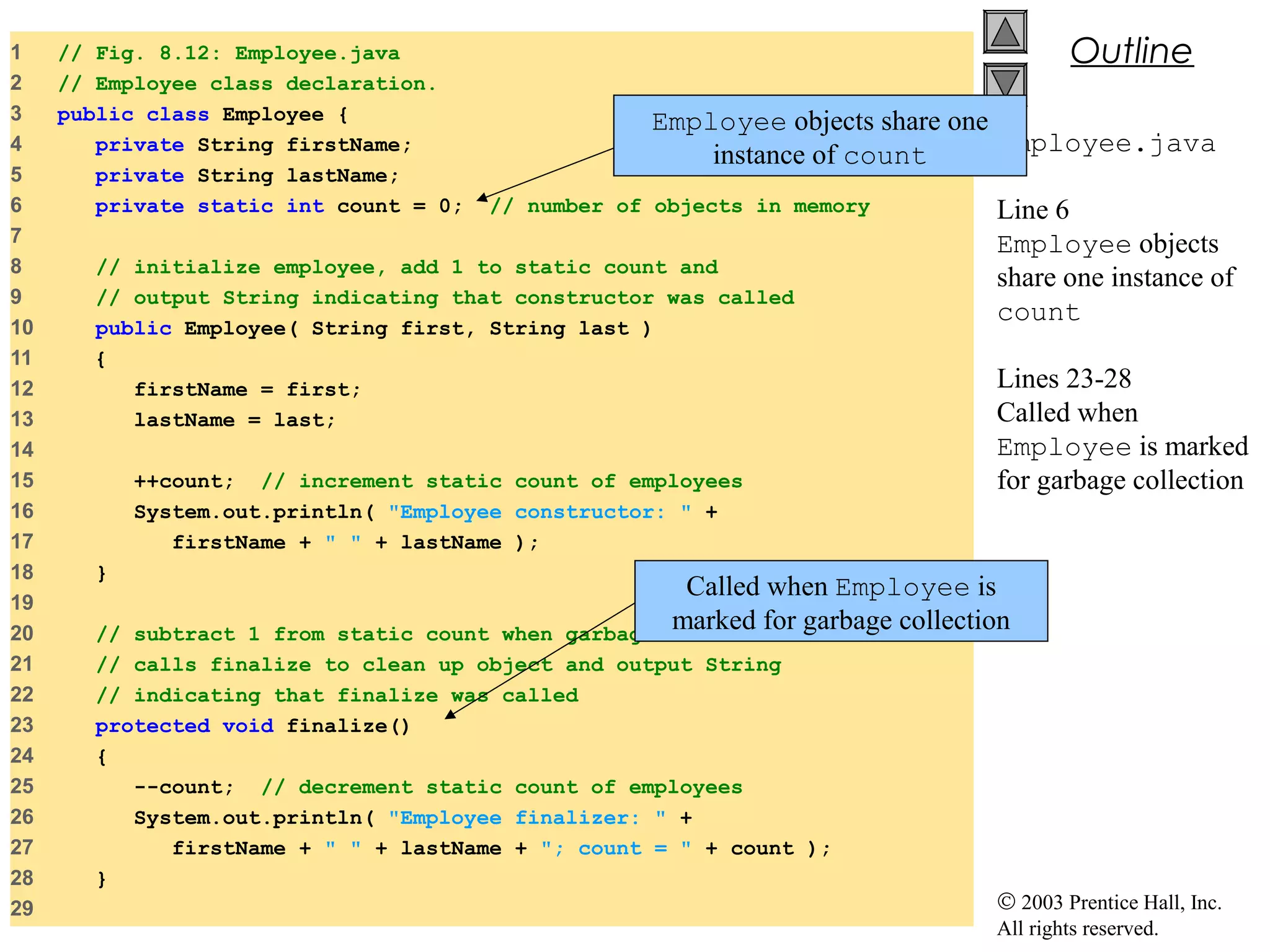Select the "Employee constructor: " string literal
The height and width of the screenshot is (952, 1270).
click(x=540, y=512)
